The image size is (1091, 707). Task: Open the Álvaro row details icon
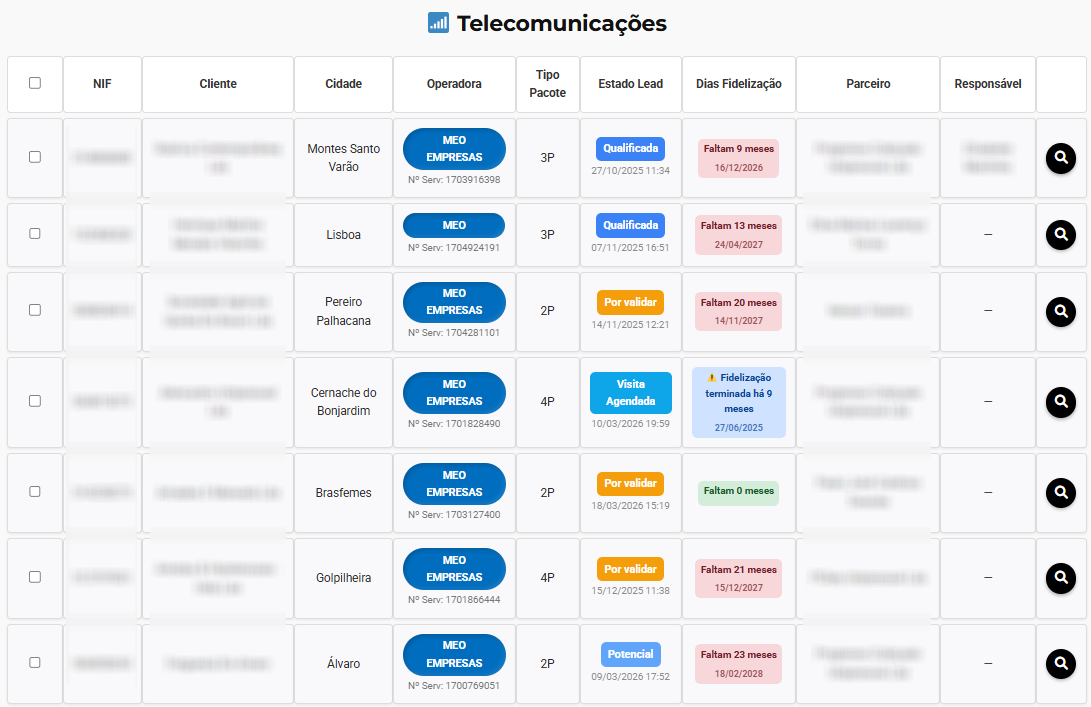point(1061,663)
